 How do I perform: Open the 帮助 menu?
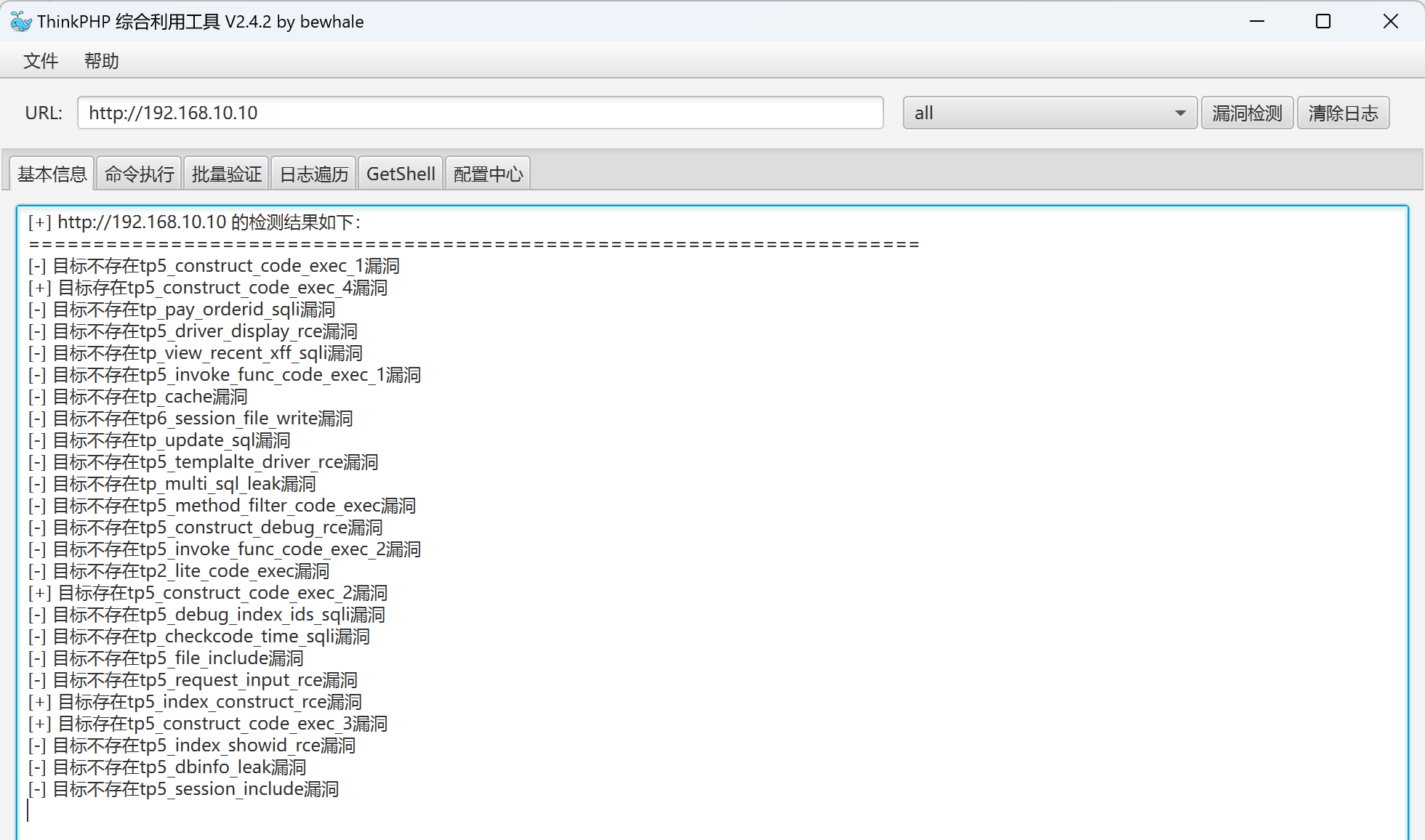click(101, 61)
